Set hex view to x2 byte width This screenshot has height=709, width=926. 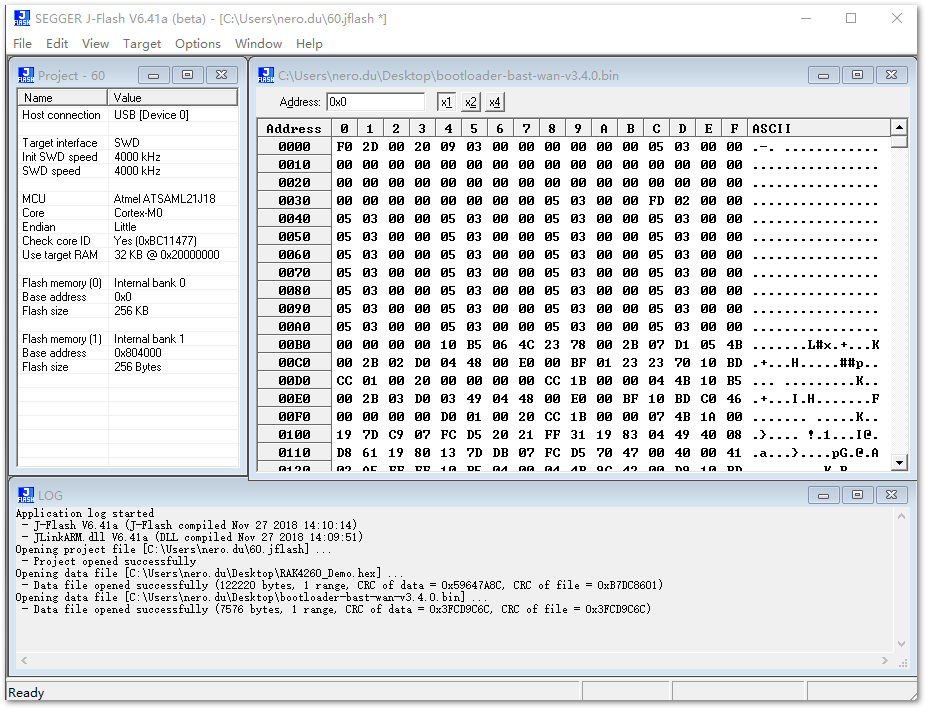[470, 102]
